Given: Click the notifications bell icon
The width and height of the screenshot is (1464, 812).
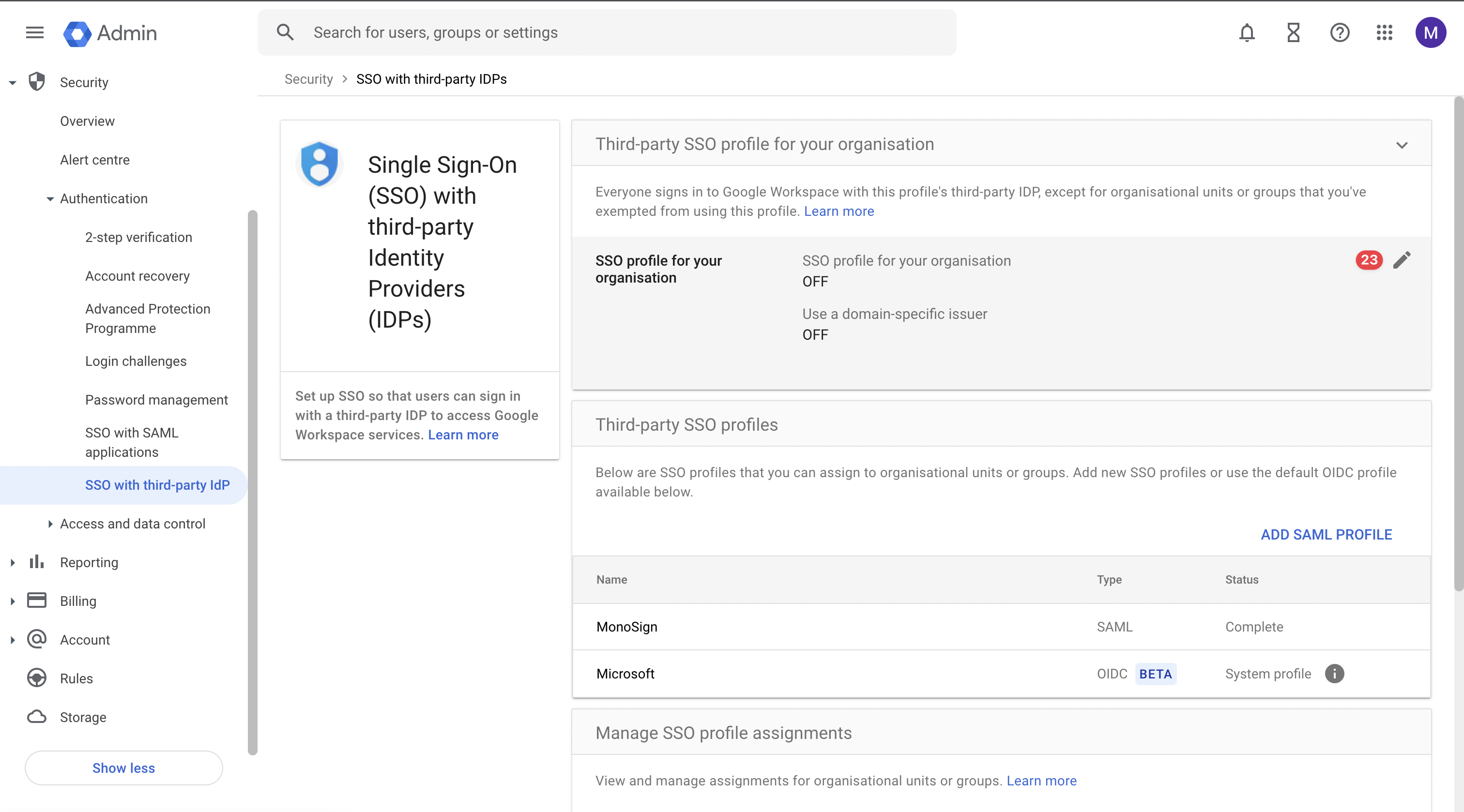Looking at the screenshot, I should [1246, 32].
